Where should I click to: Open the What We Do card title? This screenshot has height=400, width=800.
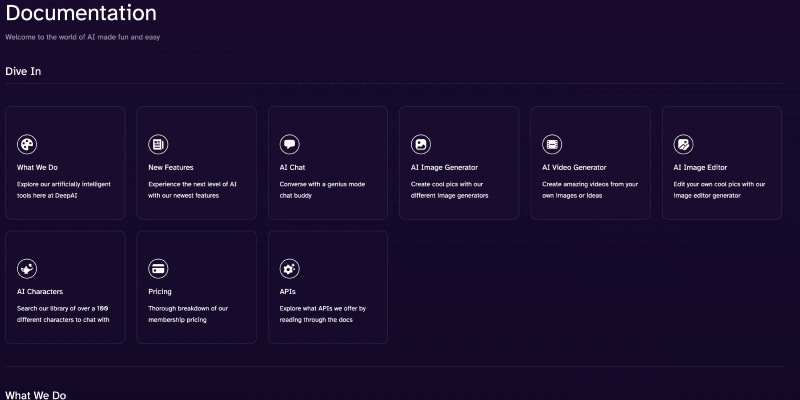38,168
